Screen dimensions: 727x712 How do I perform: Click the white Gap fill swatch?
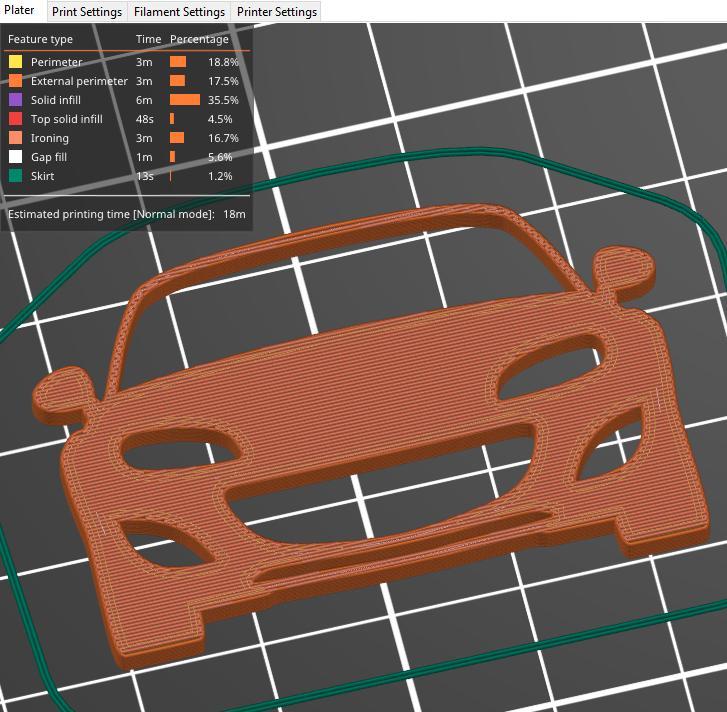click(x=15, y=157)
